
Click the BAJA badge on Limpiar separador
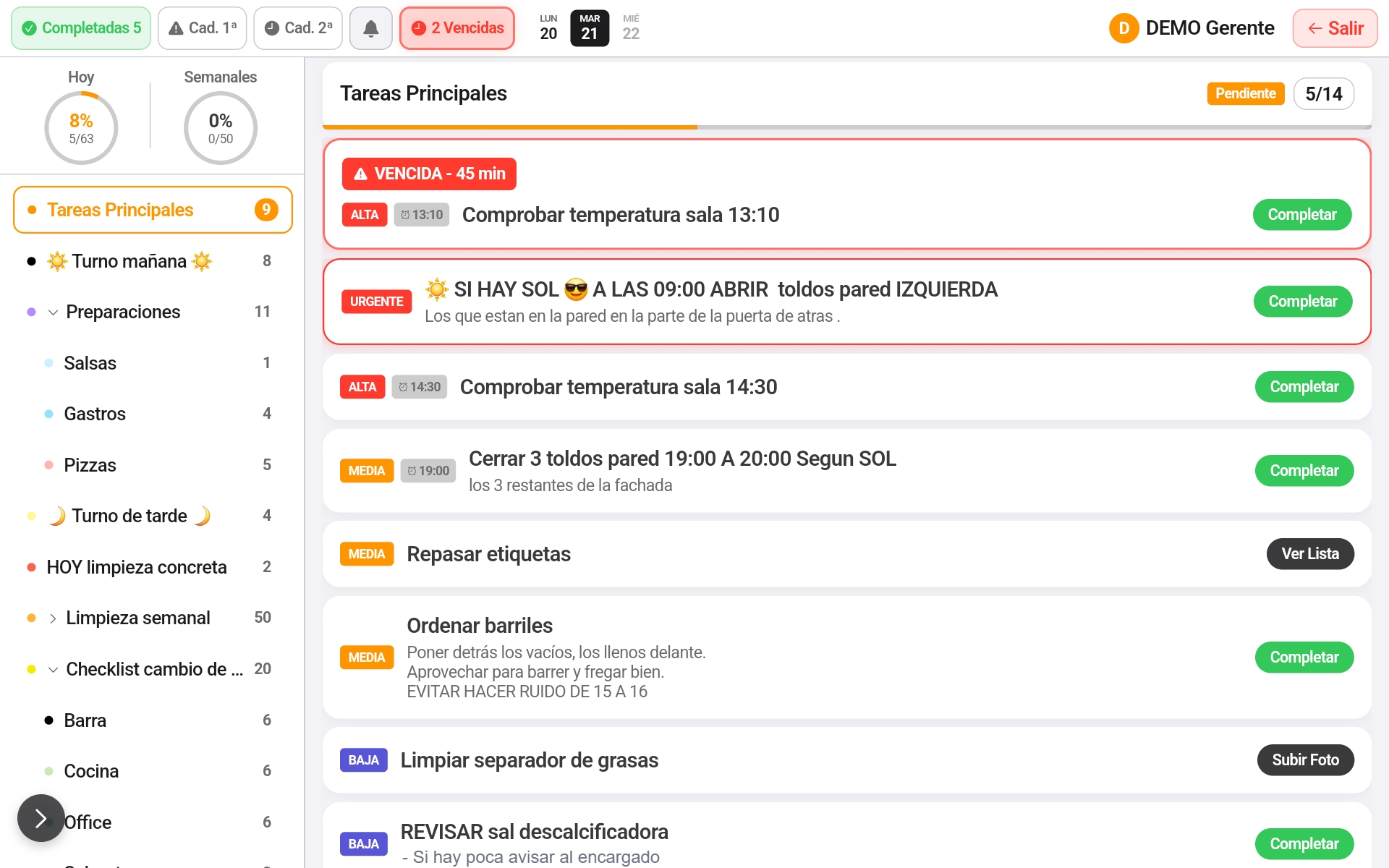pyautogui.click(x=364, y=760)
